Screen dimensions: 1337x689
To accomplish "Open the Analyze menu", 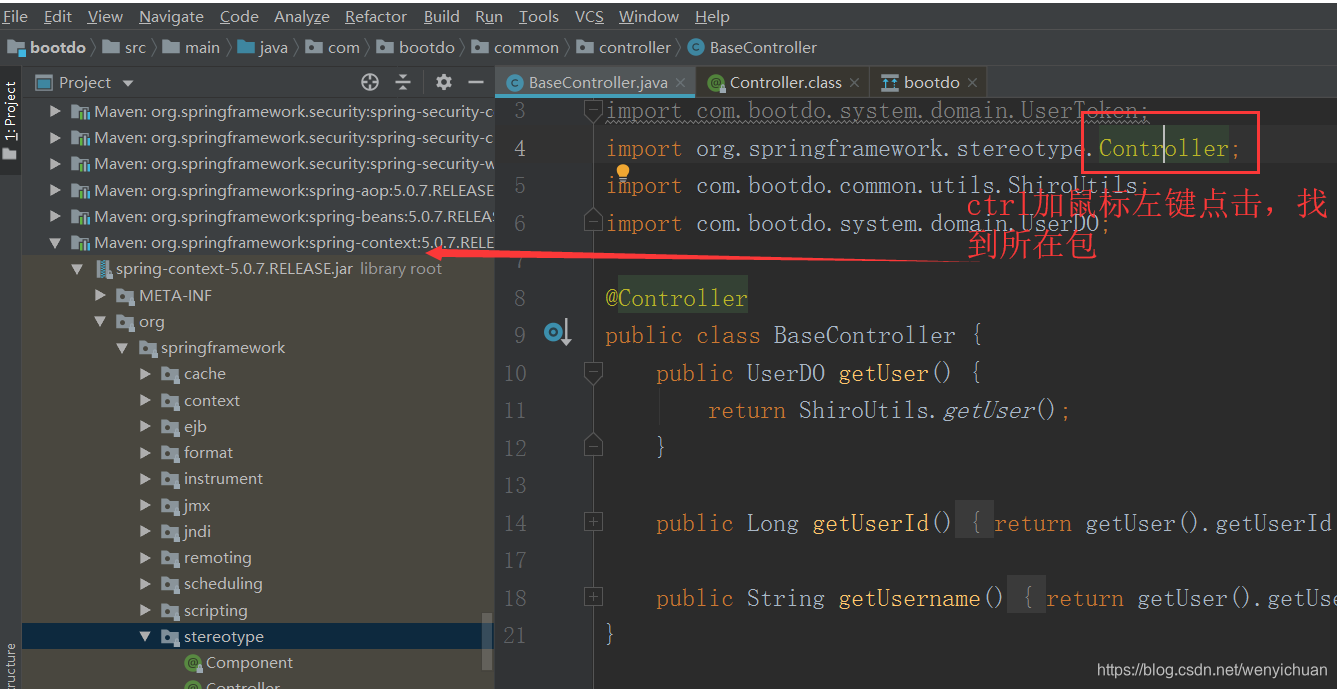I will click(302, 17).
